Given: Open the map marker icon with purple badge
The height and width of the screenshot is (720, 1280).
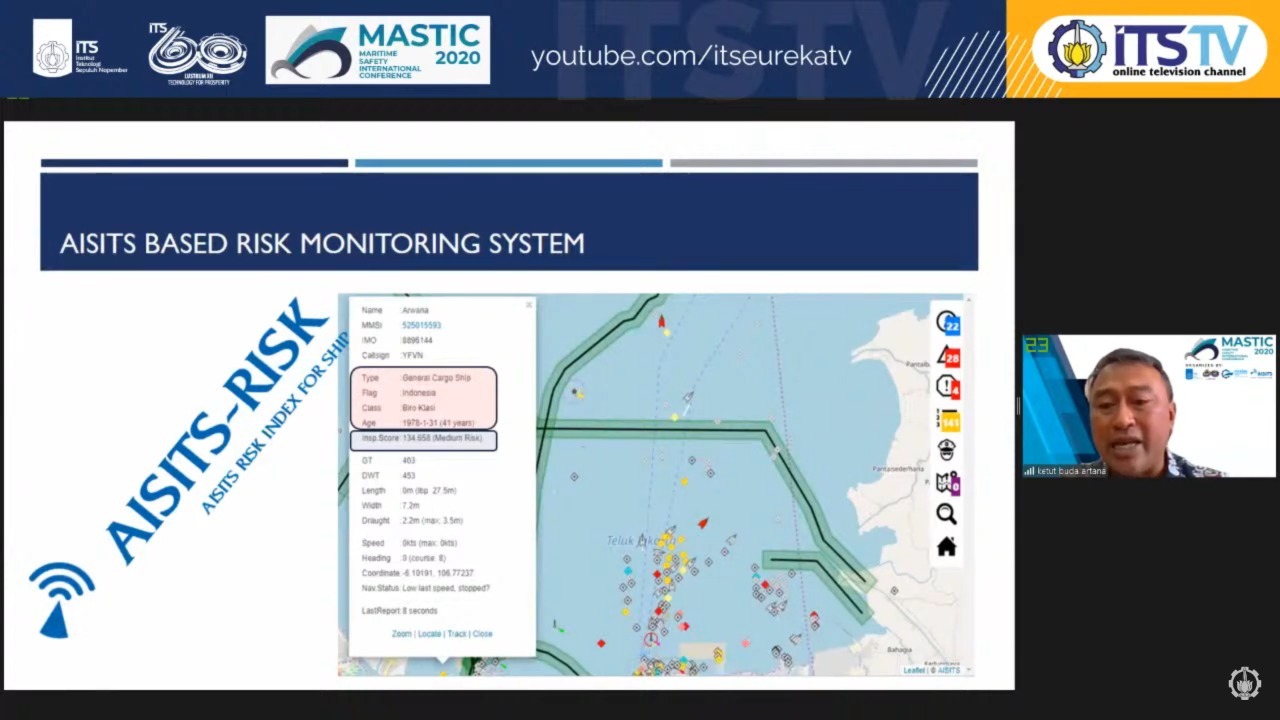Looking at the screenshot, I should (x=947, y=482).
